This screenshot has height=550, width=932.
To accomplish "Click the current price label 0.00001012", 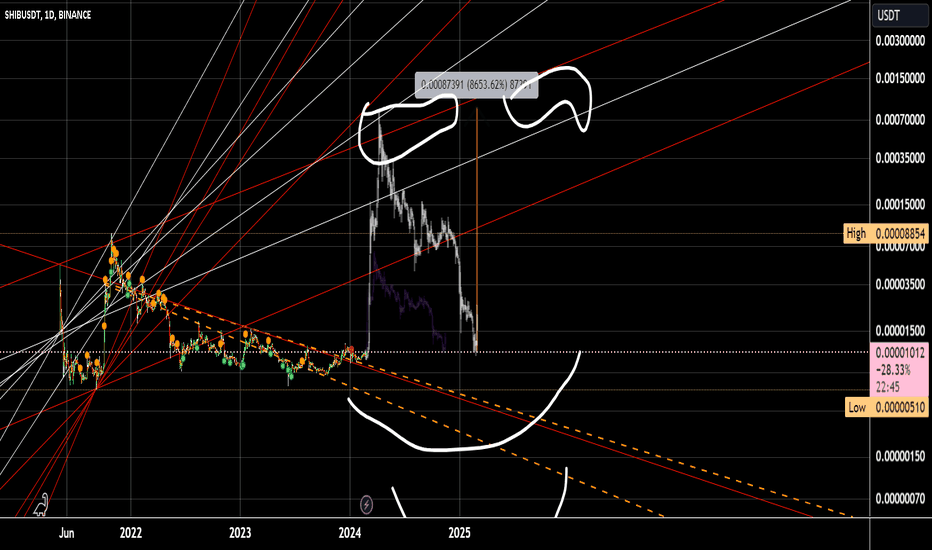I will click(900, 353).
